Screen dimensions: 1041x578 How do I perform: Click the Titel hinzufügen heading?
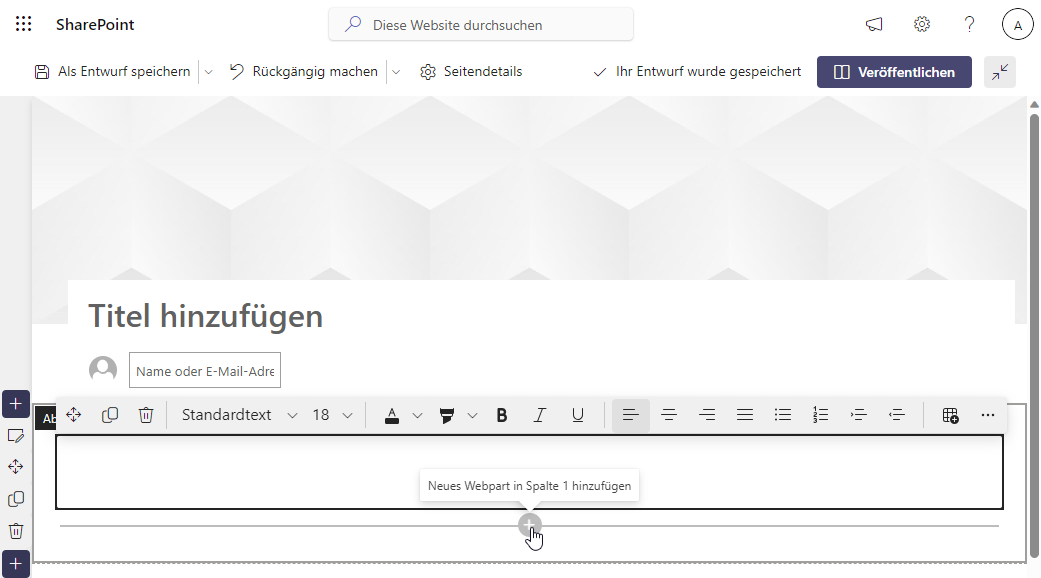point(205,316)
